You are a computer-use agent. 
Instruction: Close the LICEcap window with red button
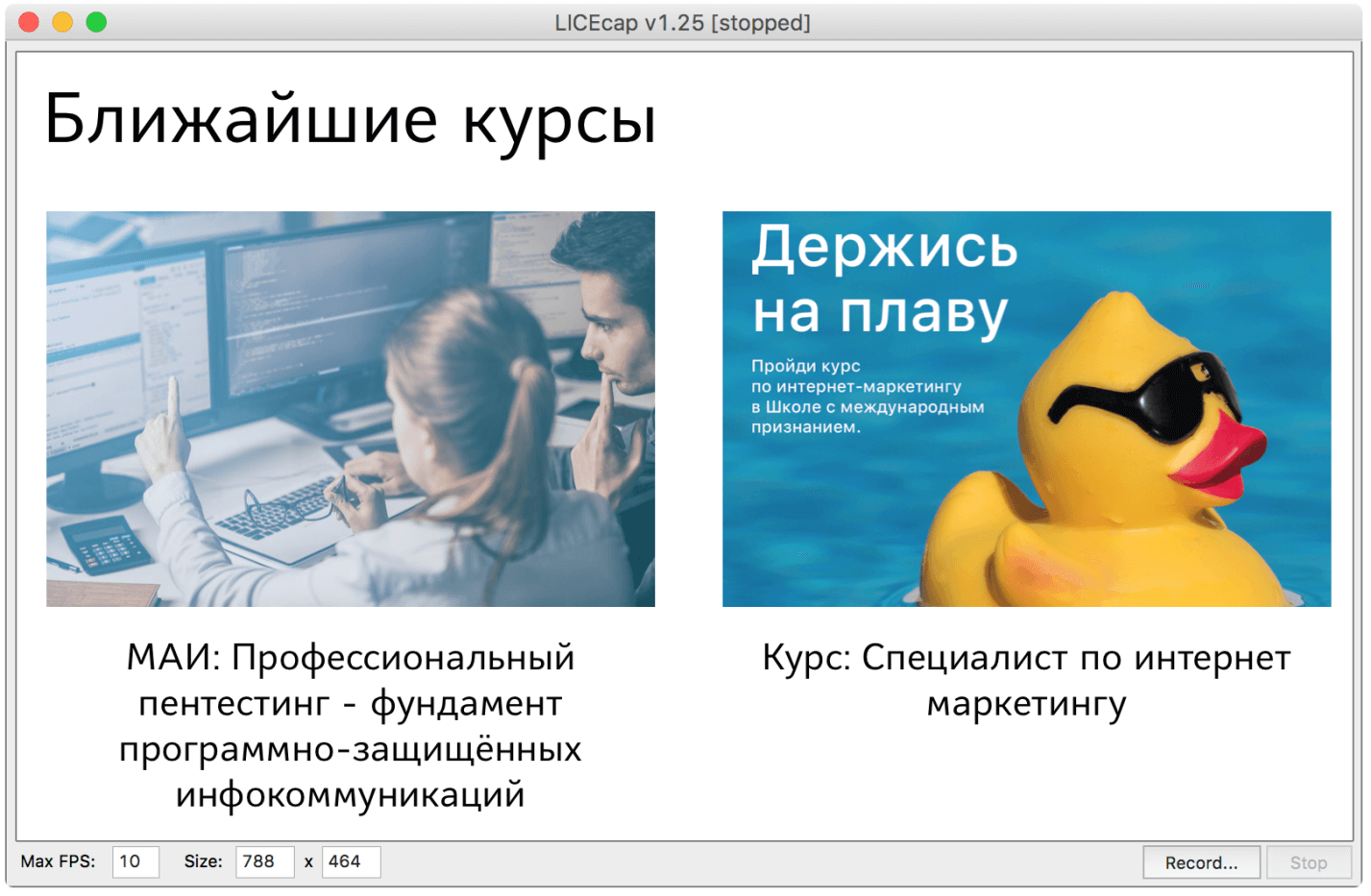29,22
